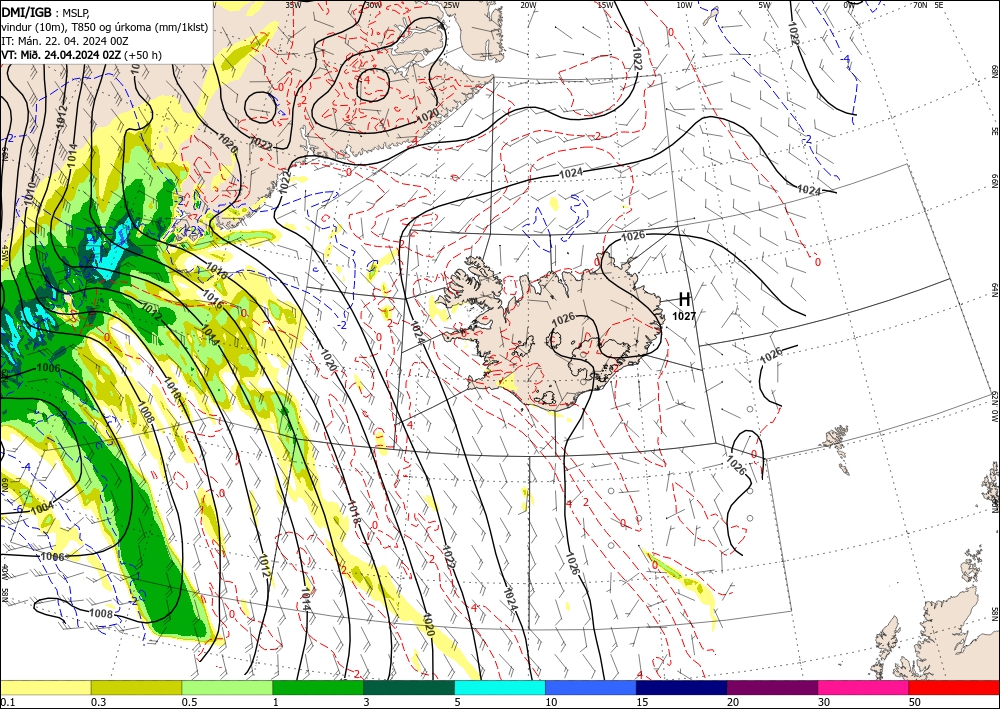Click the '25W' longitude label at top

[450, 5]
